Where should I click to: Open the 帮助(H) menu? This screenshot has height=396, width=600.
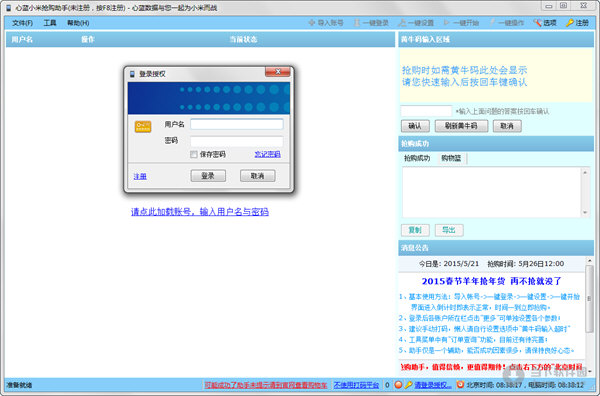[78, 23]
